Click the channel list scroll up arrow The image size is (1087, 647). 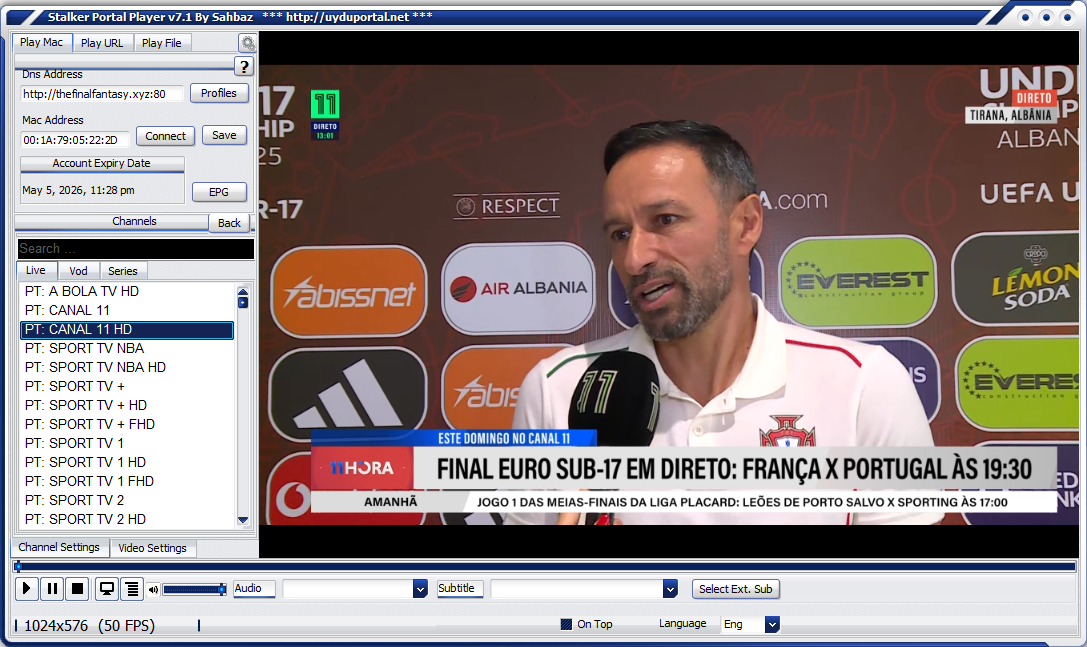pos(243,291)
